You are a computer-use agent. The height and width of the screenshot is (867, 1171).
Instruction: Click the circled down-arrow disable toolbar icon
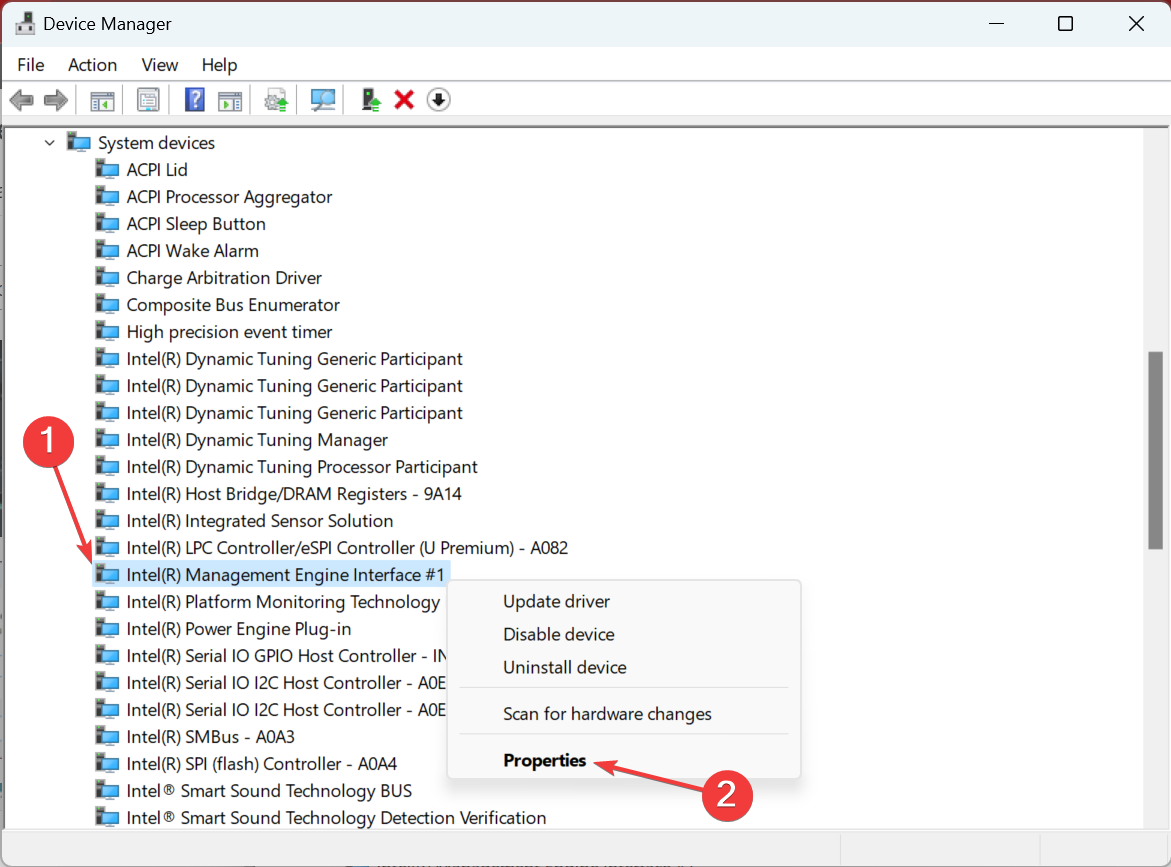tap(438, 100)
